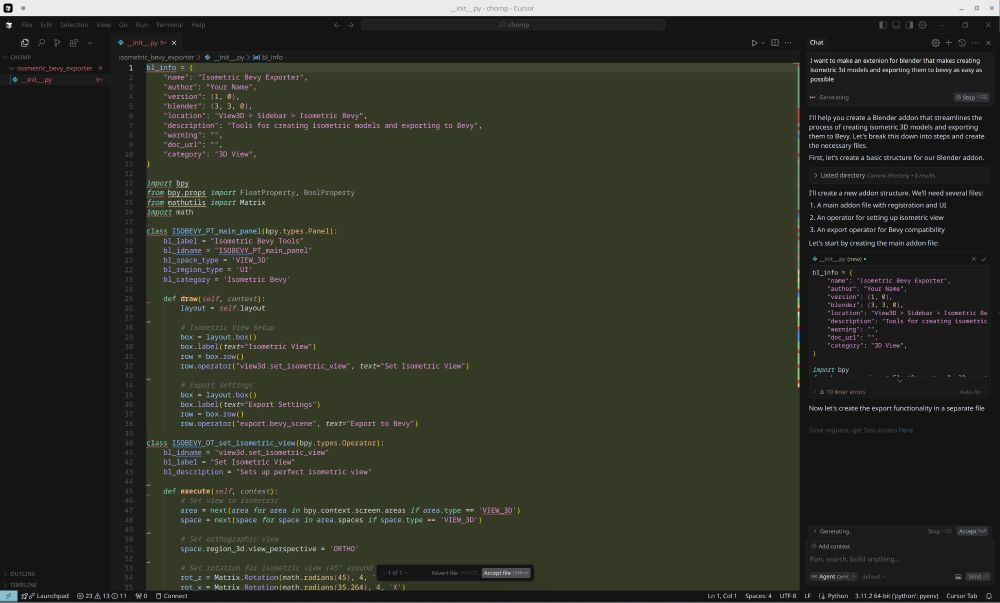The image size is (1000, 603).
Task: Select the __init__.py editor tab
Action: pos(145,43)
